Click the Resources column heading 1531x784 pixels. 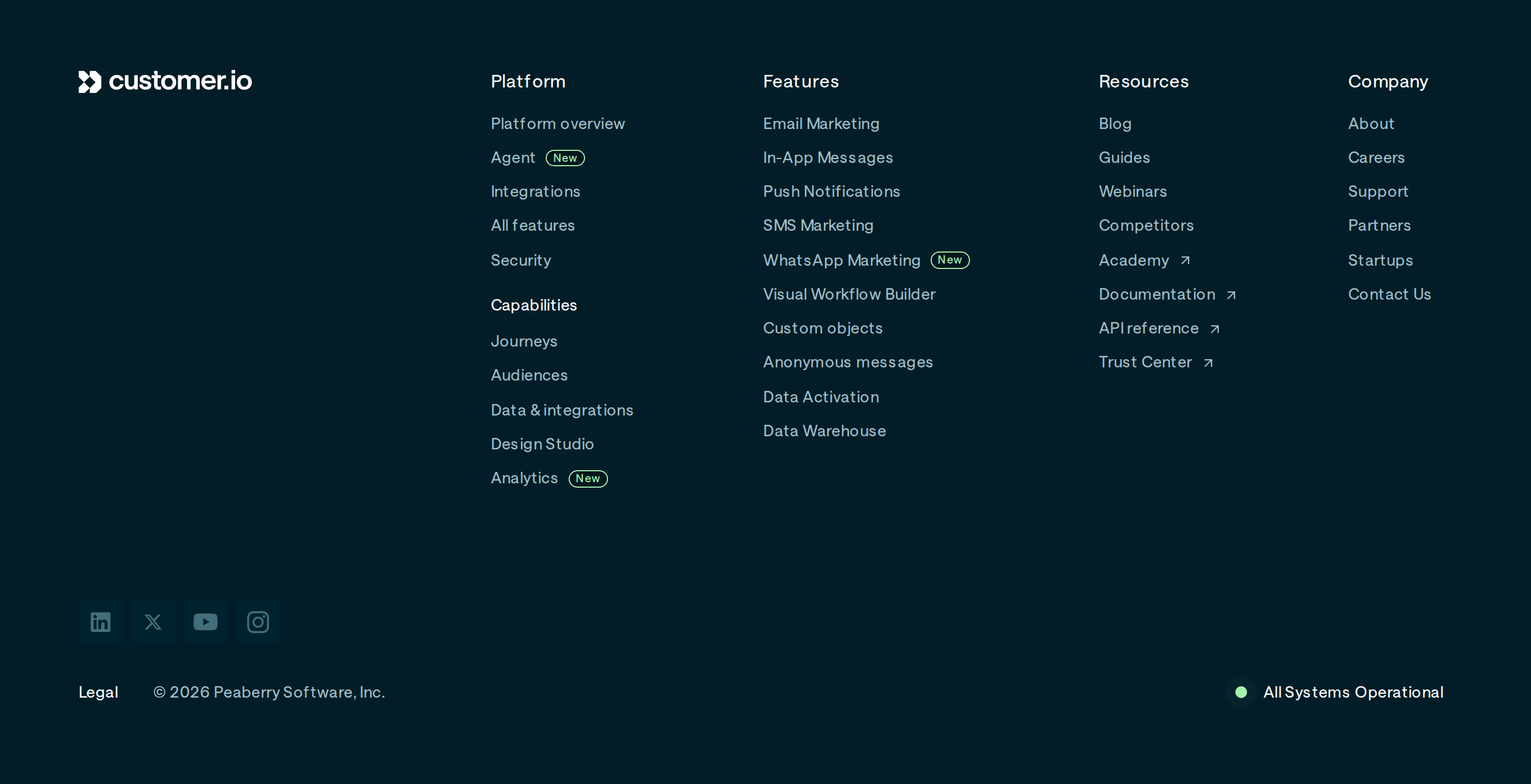click(x=1143, y=81)
